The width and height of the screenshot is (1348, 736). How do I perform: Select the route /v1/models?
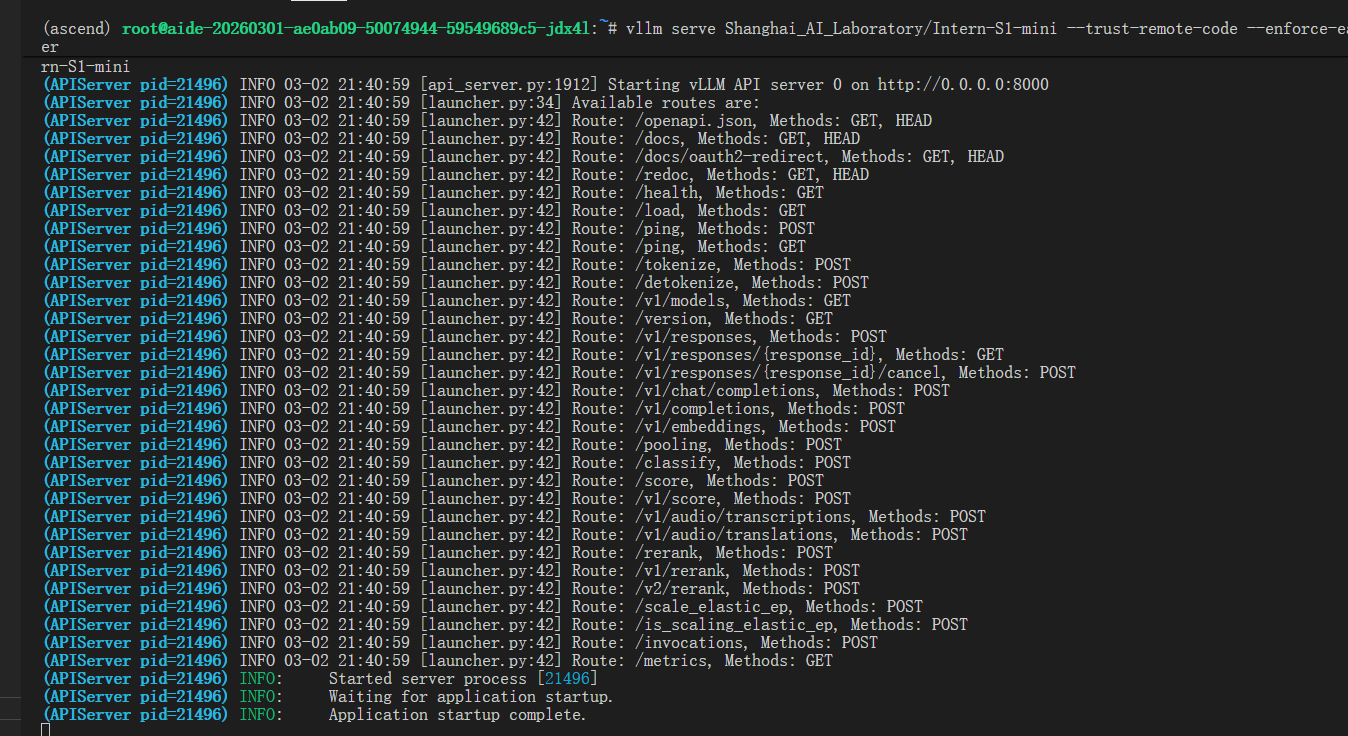pyautogui.click(x=680, y=300)
